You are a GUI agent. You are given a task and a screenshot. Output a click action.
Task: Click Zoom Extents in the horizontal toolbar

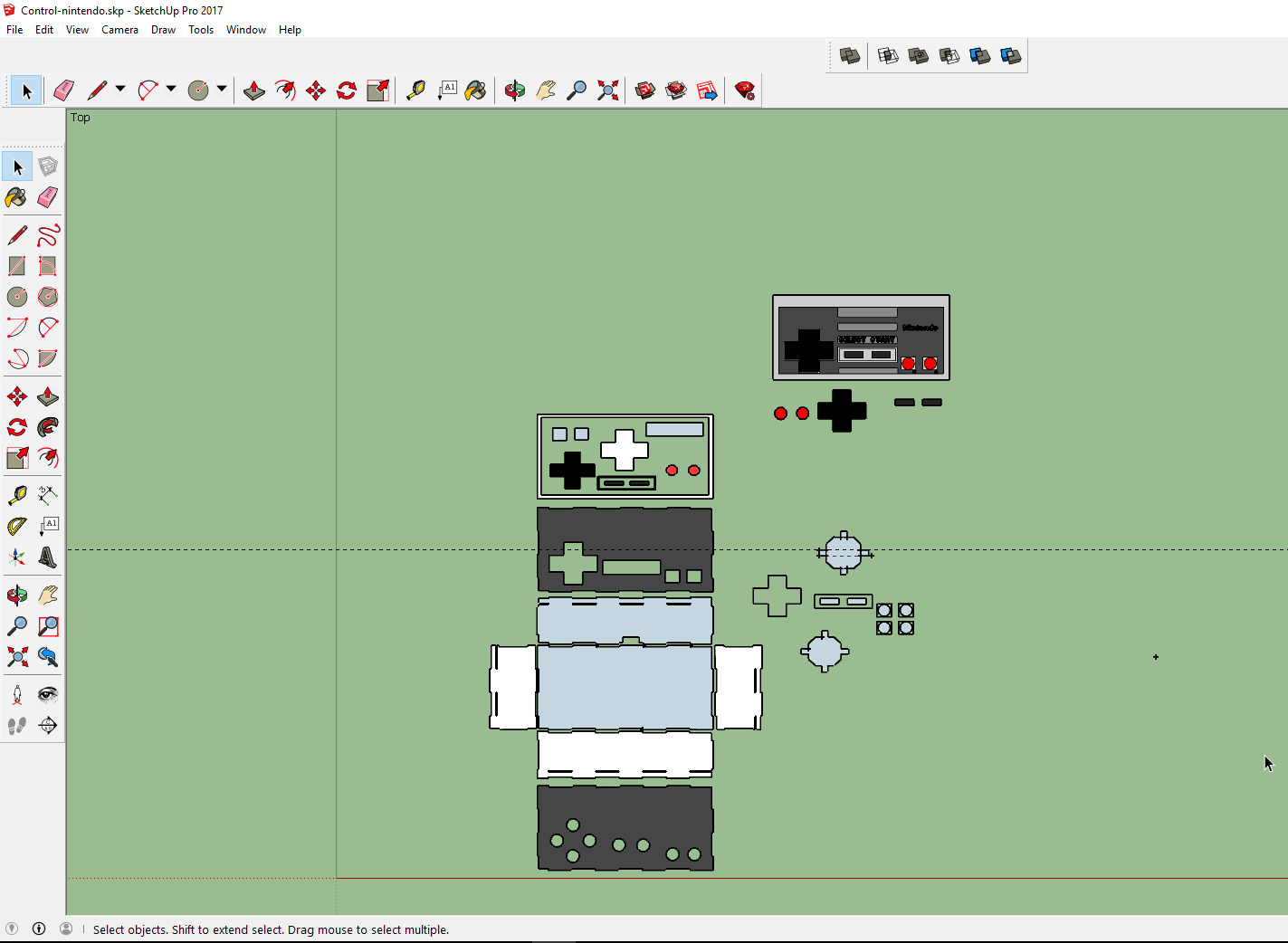(607, 90)
